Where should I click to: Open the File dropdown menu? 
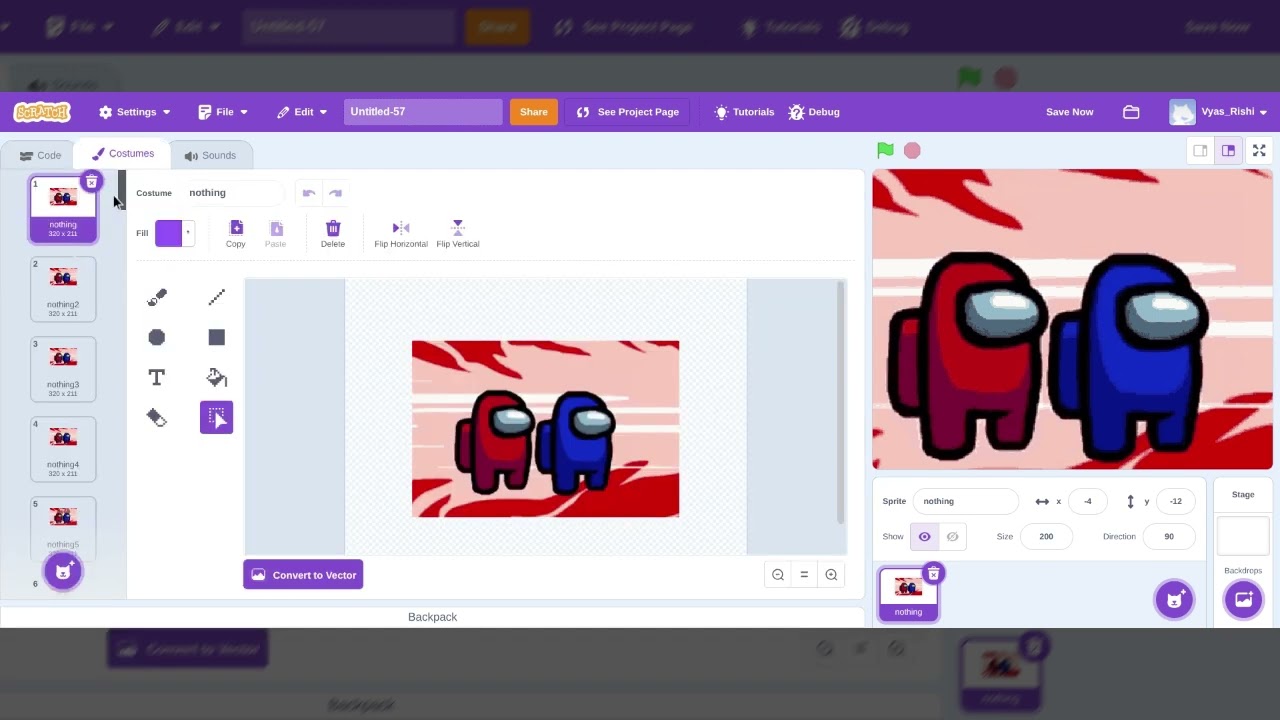[223, 112]
